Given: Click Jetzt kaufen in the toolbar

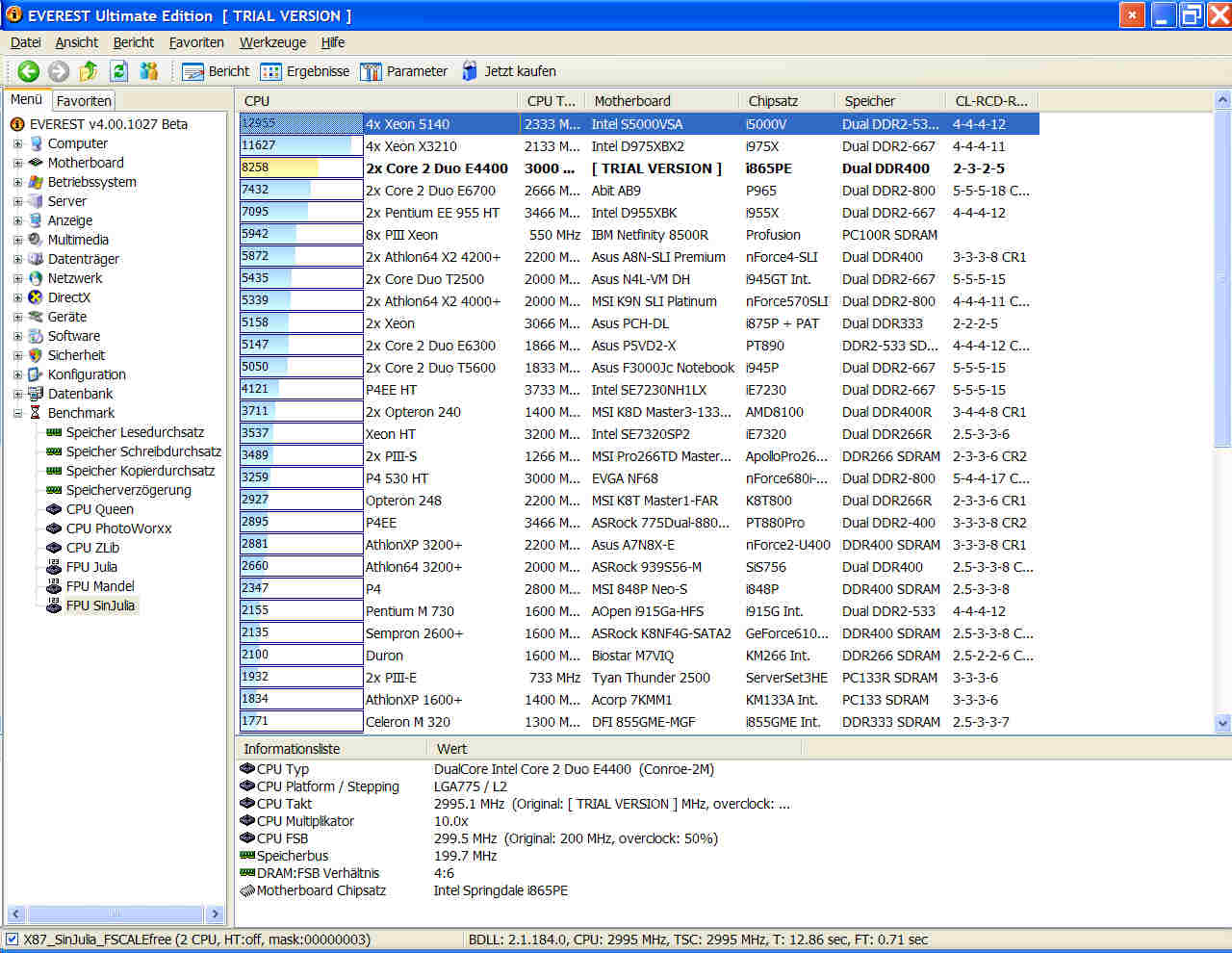Looking at the screenshot, I should [508, 71].
